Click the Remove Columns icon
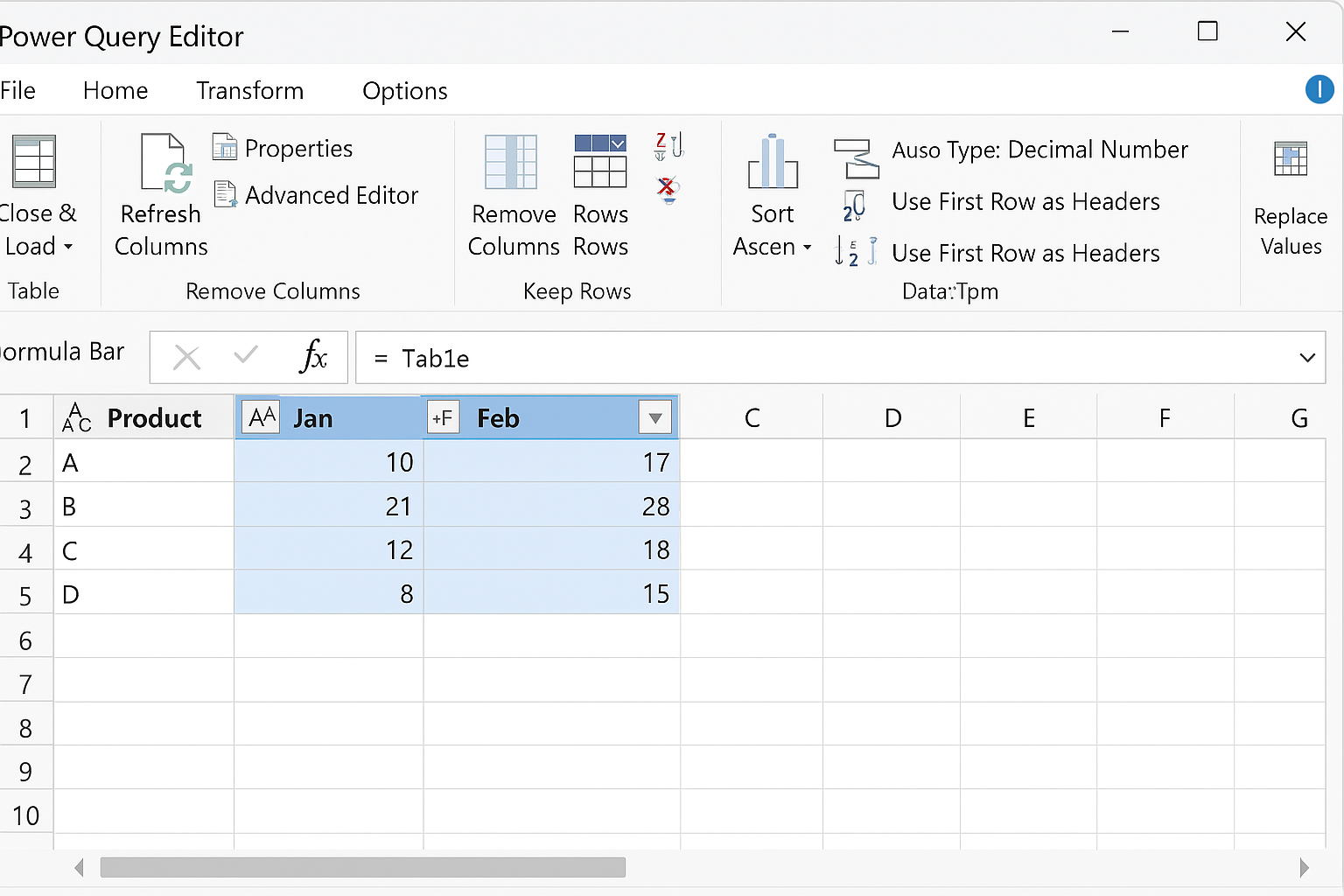 [x=511, y=162]
